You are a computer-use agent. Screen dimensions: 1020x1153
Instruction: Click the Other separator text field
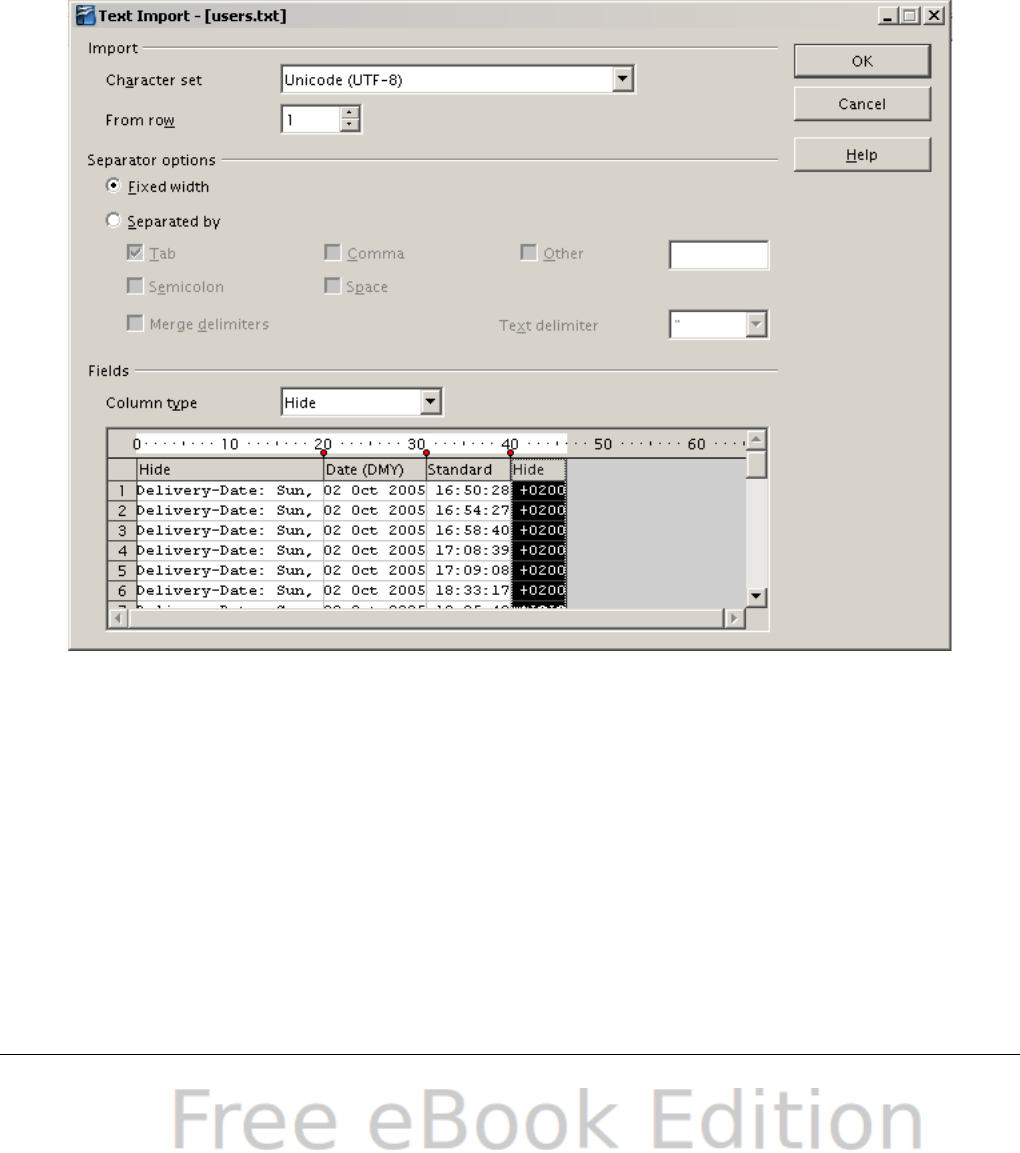[718, 255]
